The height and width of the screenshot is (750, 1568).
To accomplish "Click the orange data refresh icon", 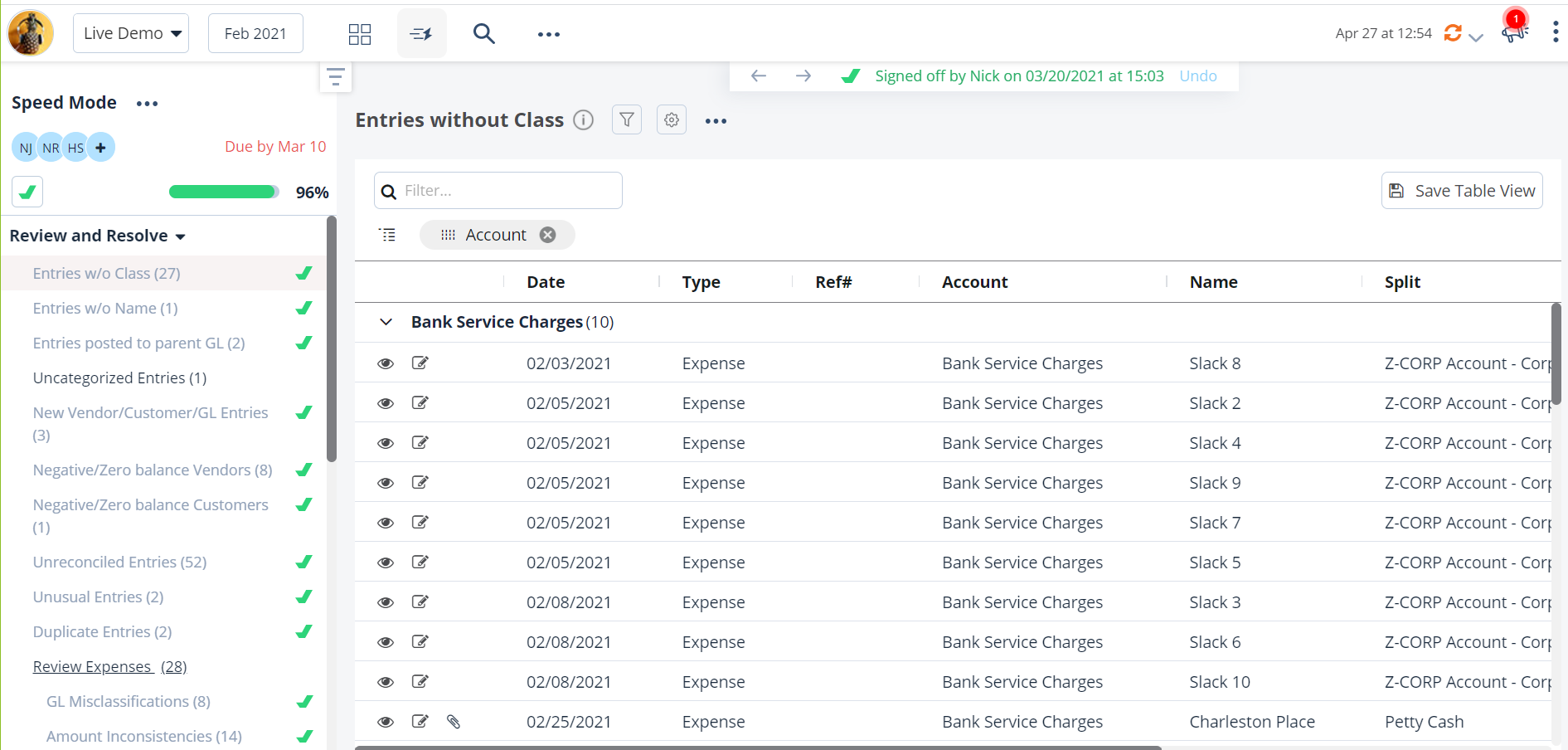I will click(1453, 33).
